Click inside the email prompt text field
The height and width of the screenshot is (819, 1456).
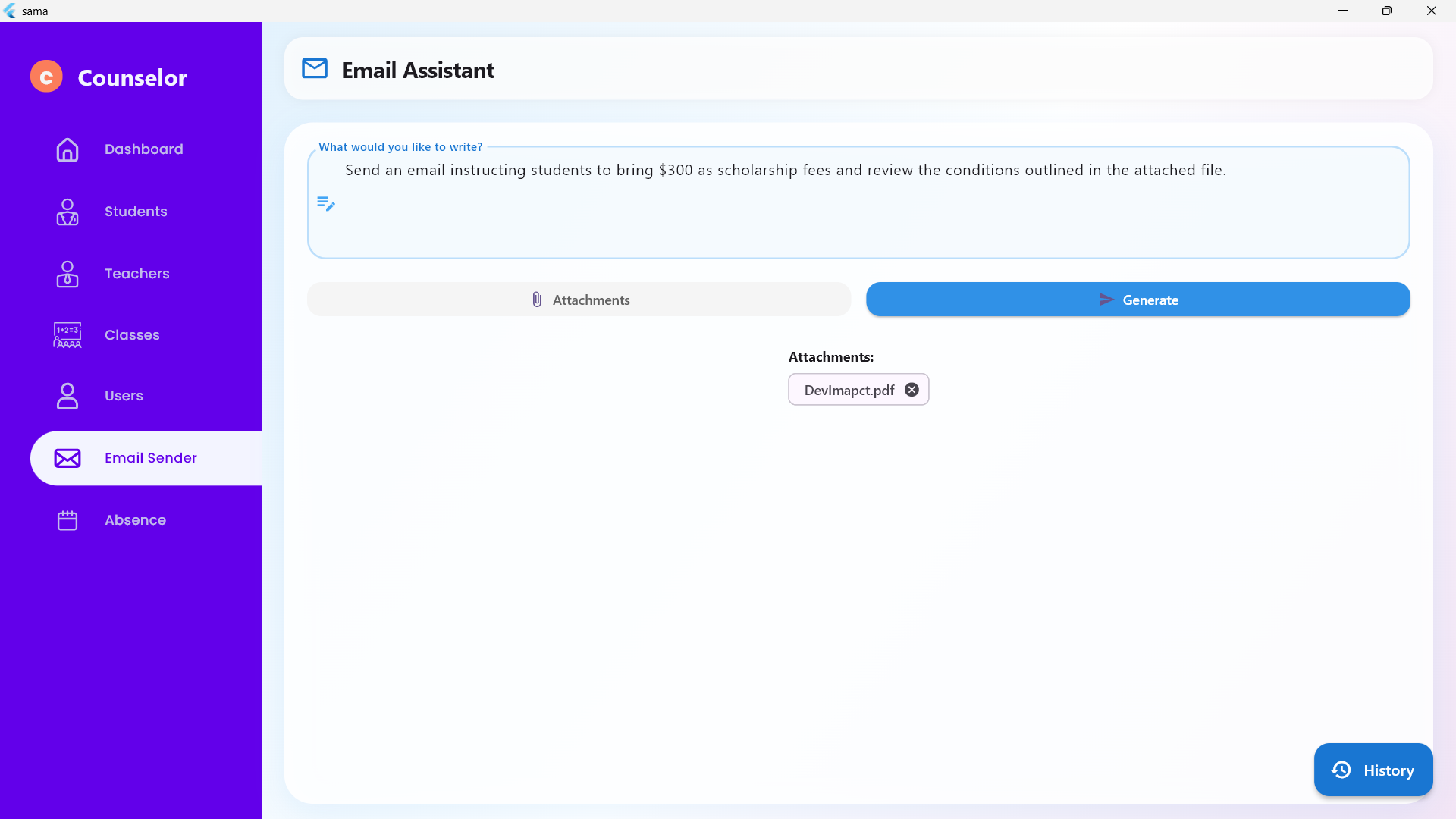[857, 216]
